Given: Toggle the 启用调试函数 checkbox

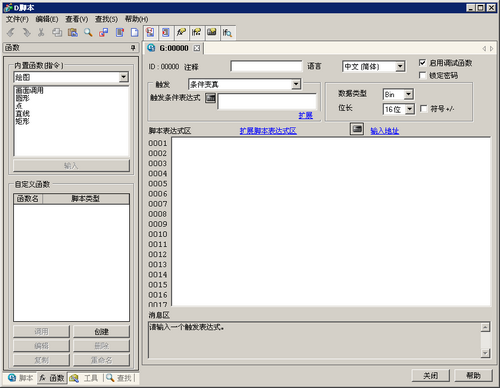Looking at the screenshot, I should coord(422,63).
